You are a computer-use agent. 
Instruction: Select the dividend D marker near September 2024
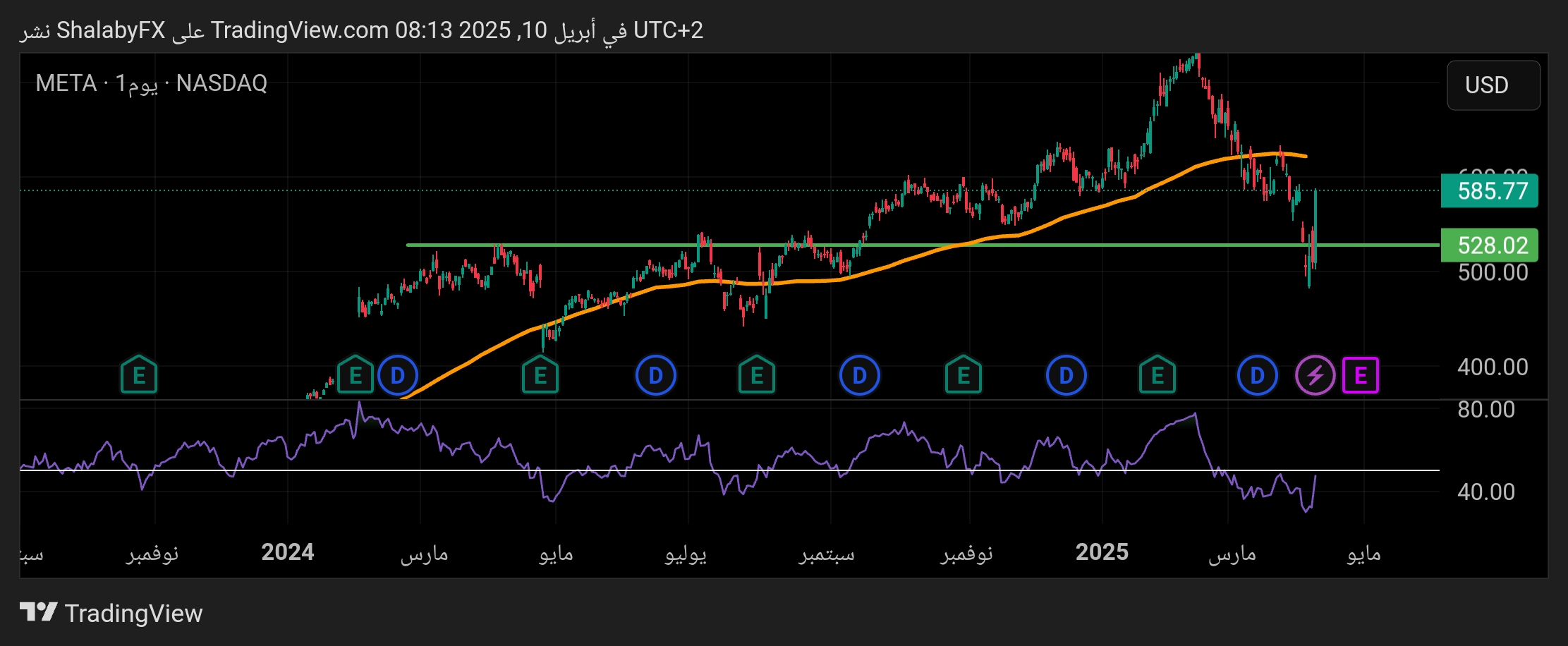click(x=860, y=375)
